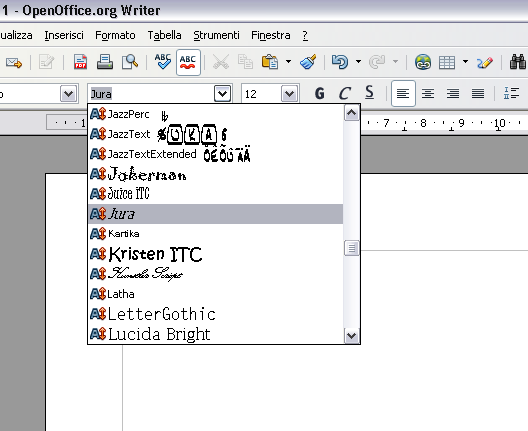Click the cut scissors icon
The height and width of the screenshot is (431, 528).
(x=221, y=62)
